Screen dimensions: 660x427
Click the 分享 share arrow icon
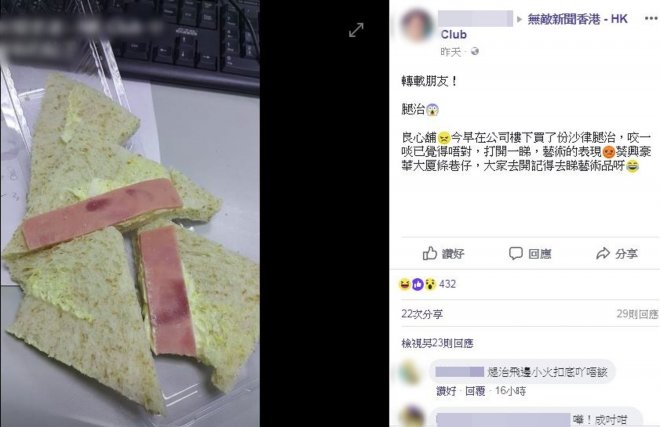(603, 254)
